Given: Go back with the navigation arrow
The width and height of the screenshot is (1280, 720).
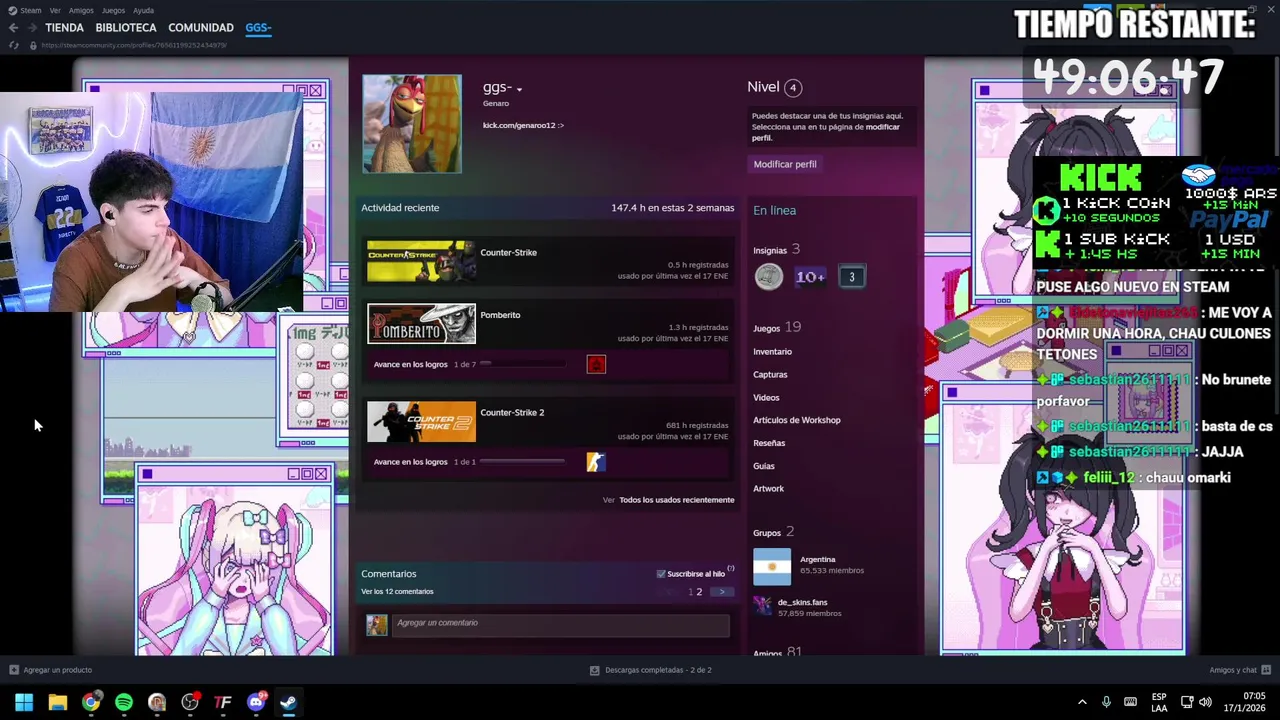Looking at the screenshot, I should pyautogui.click(x=13, y=28).
